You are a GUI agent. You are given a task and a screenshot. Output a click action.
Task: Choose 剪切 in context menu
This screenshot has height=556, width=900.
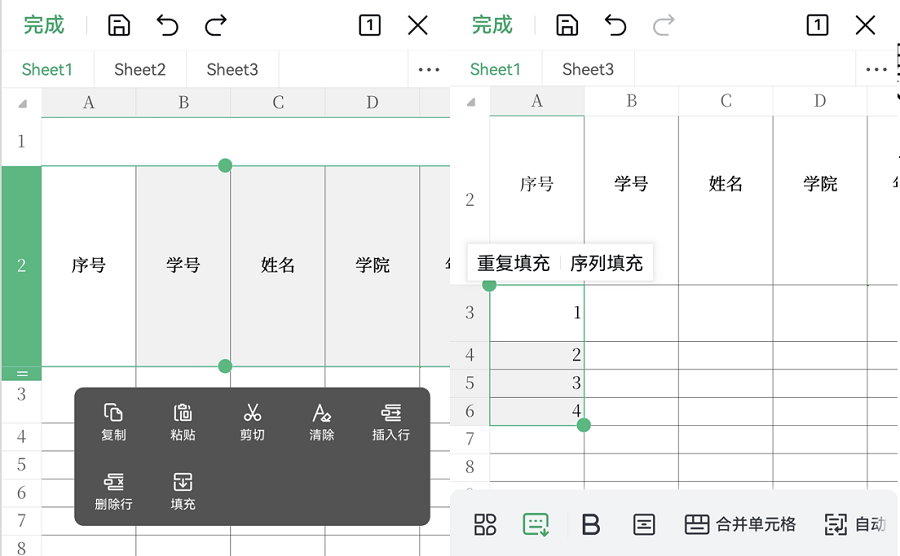pyautogui.click(x=252, y=422)
